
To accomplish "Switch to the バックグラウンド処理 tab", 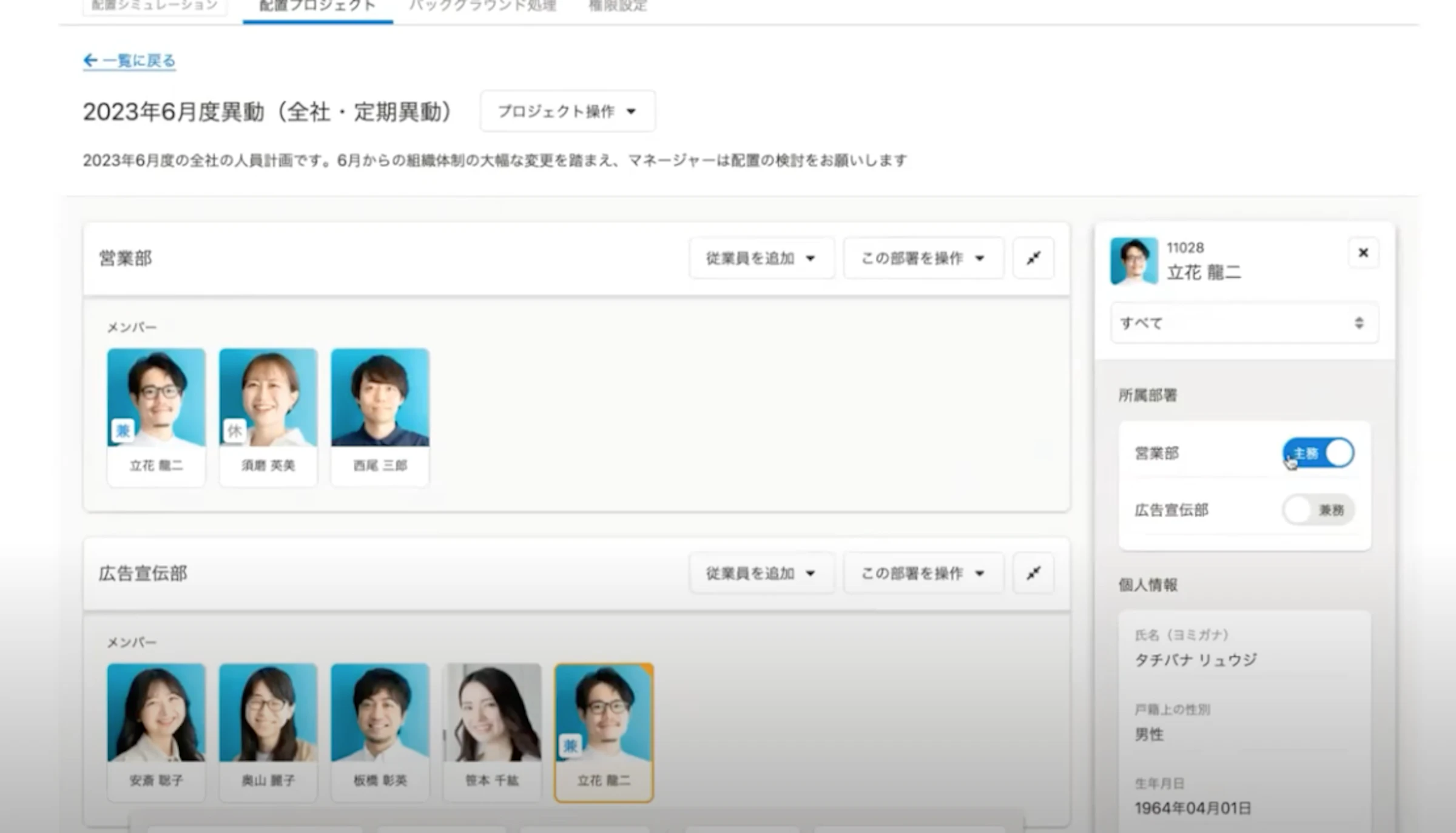I will (x=482, y=6).
